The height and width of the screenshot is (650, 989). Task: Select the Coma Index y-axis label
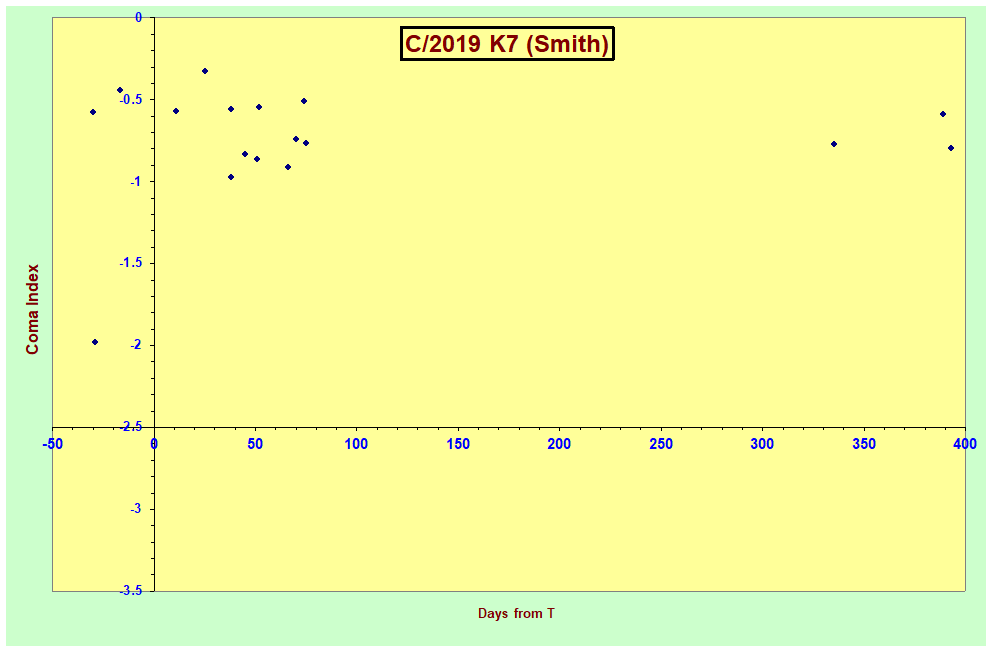(x=32, y=309)
